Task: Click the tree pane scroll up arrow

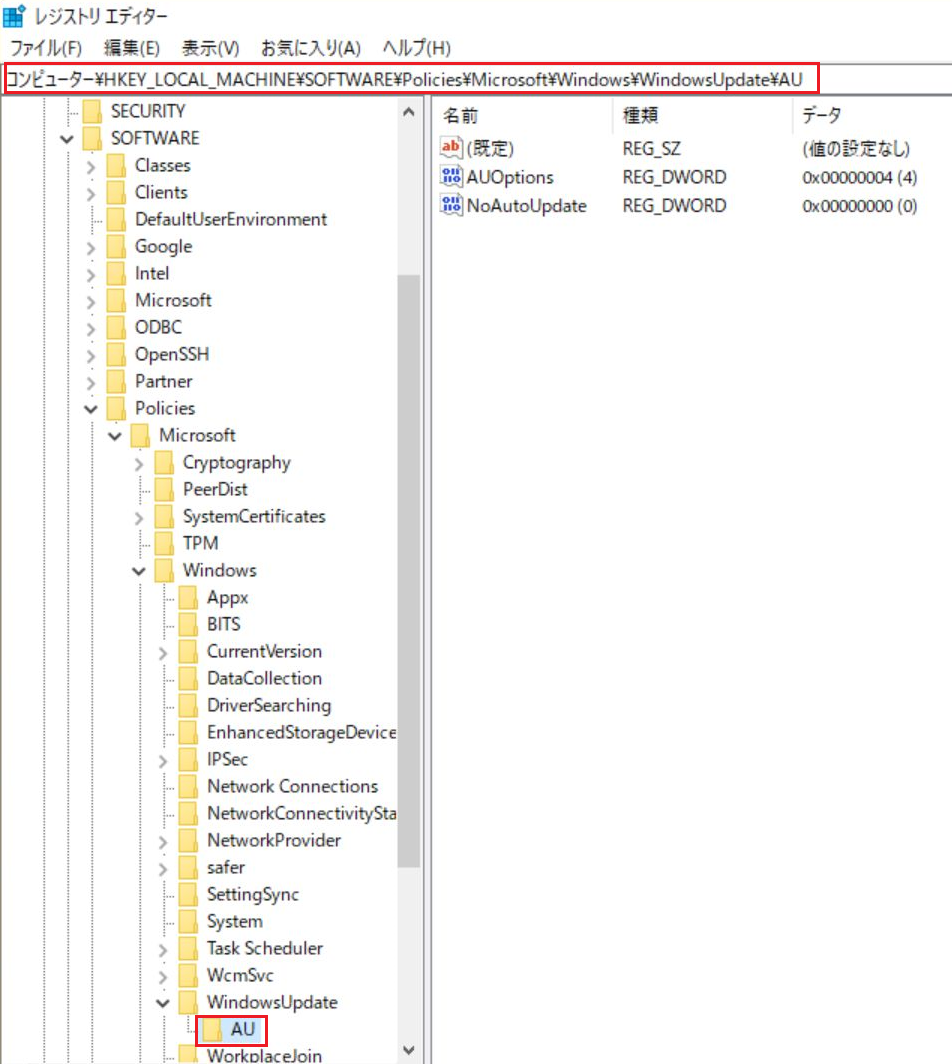Action: click(x=408, y=112)
